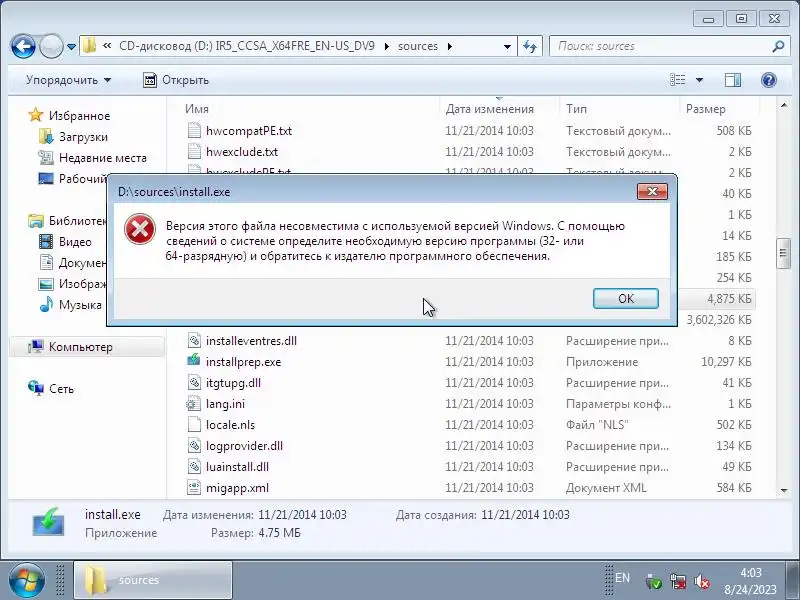This screenshot has height=600, width=800.
Task: Toggle the preview pane icon
Action: tap(733, 80)
